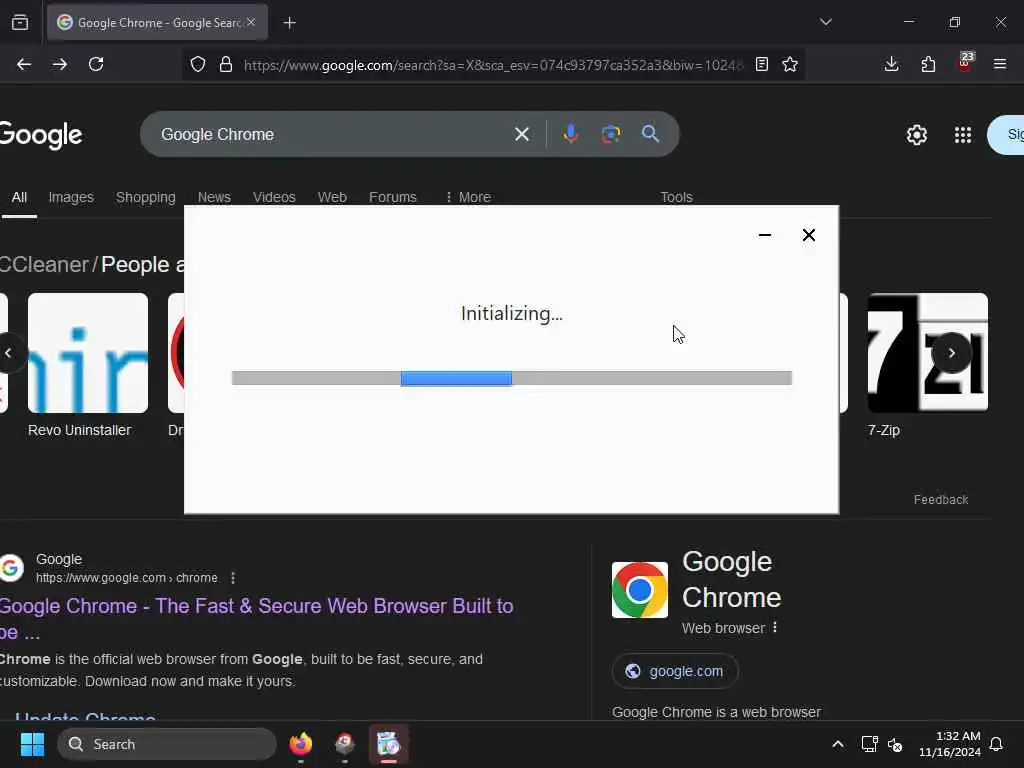Close the Google Chrome search tab

point(251,22)
